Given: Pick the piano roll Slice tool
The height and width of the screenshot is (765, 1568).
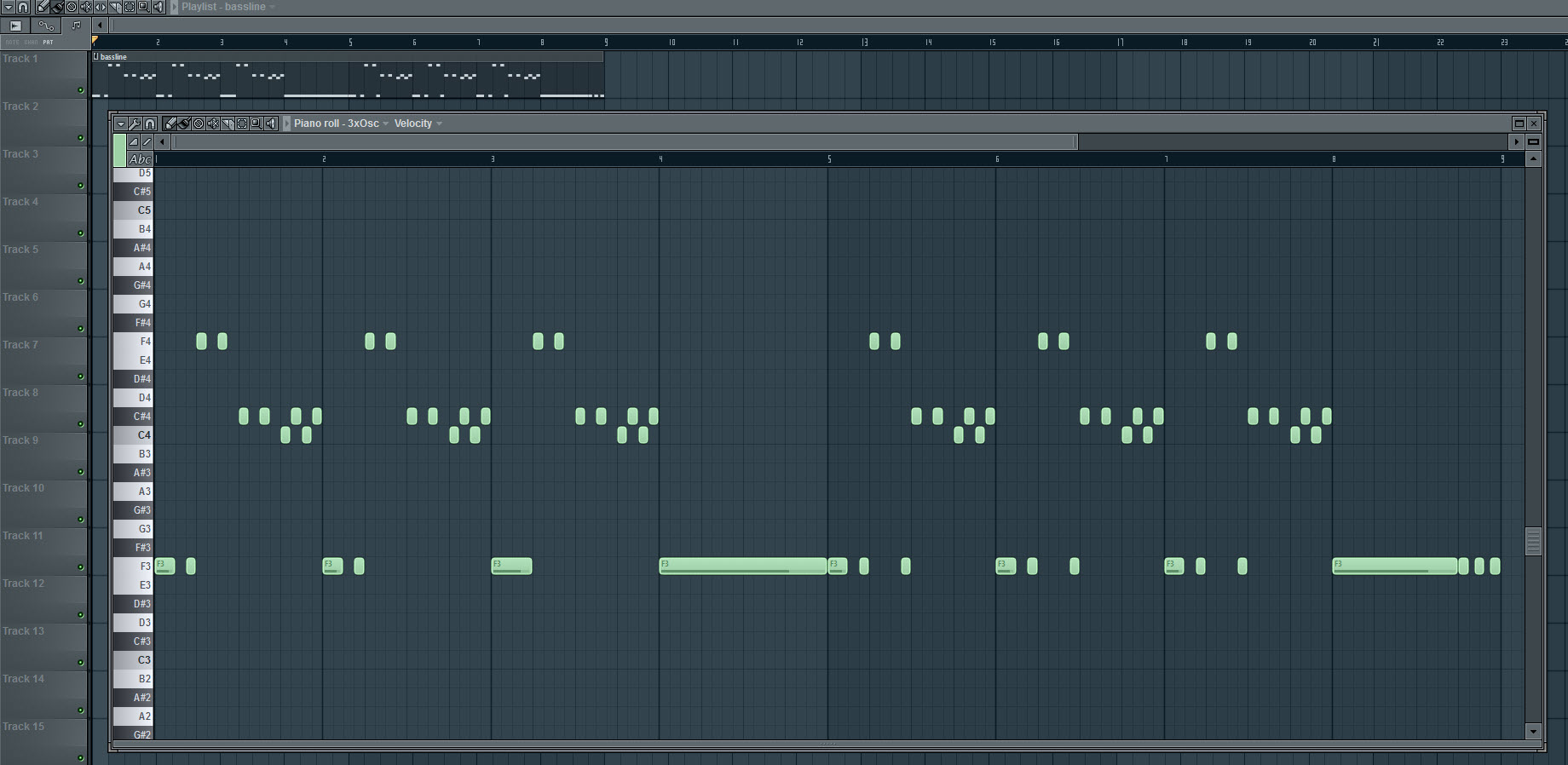Looking at the screenshot, I should [228, 124].
